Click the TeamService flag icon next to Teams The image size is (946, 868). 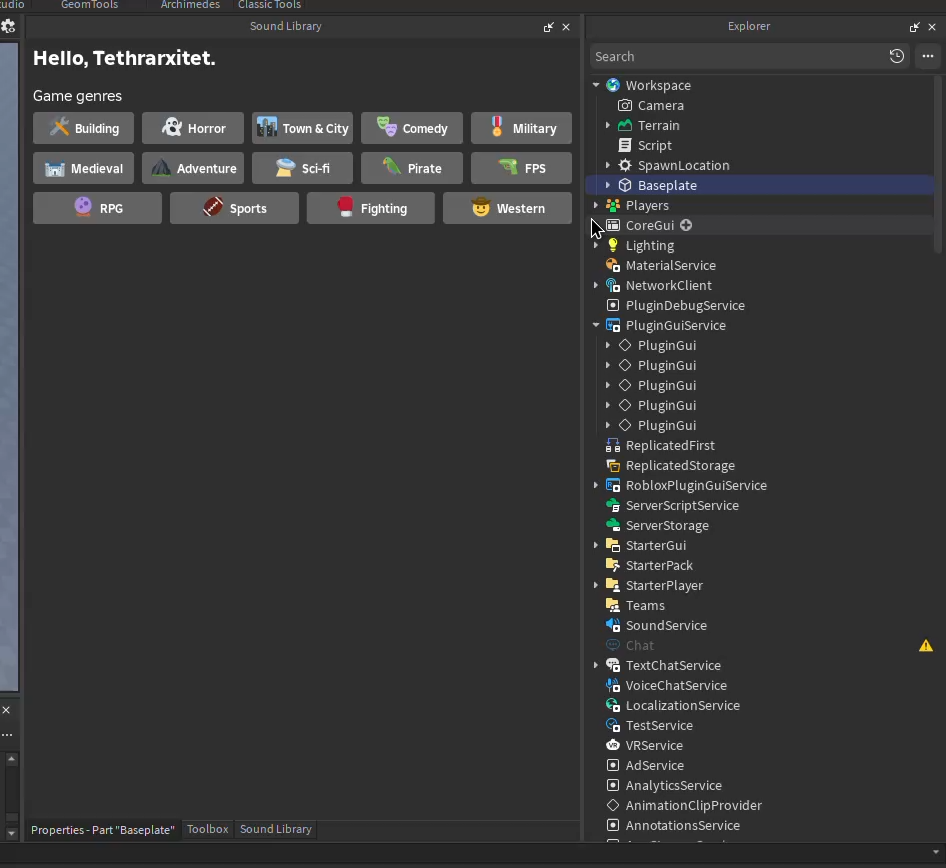point(613,605)
